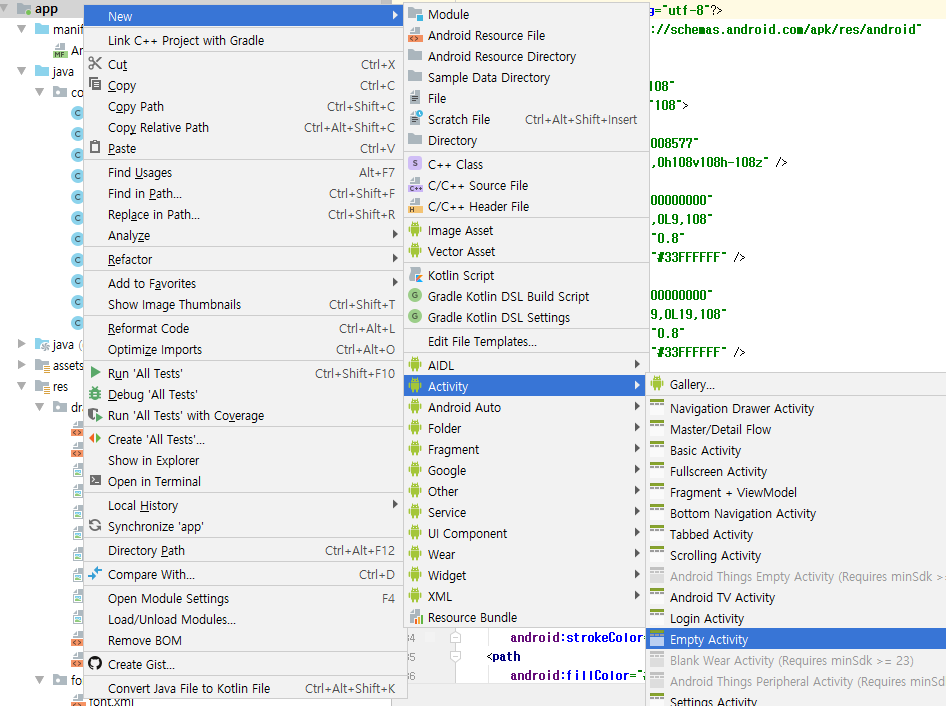Choose Android TV Activity template

tap(796, 597)
